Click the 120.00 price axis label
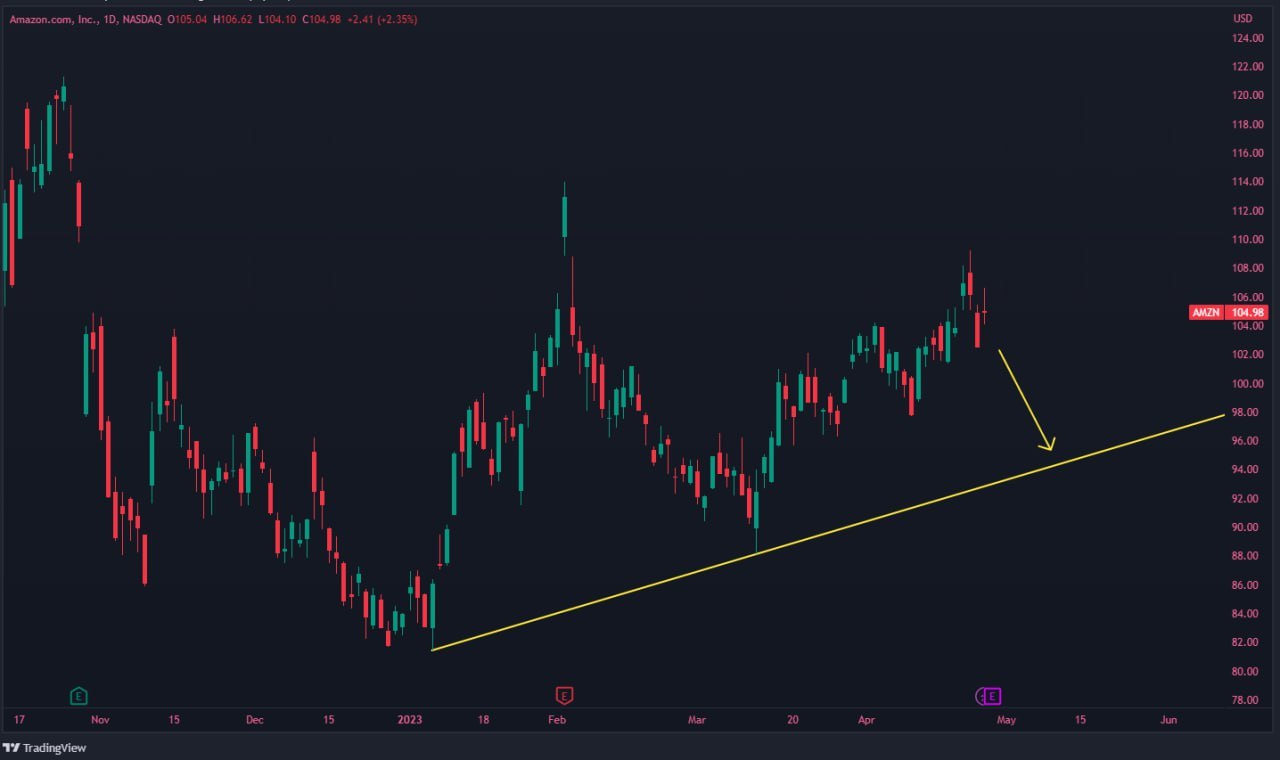This screenshot has width=1280, height=760. (x=1247, y=96)
